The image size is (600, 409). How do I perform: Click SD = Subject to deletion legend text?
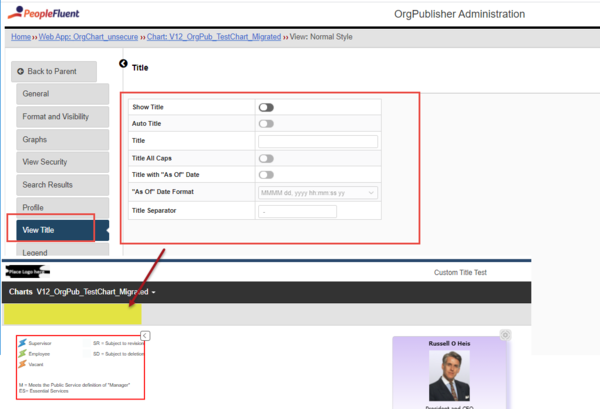119,354
